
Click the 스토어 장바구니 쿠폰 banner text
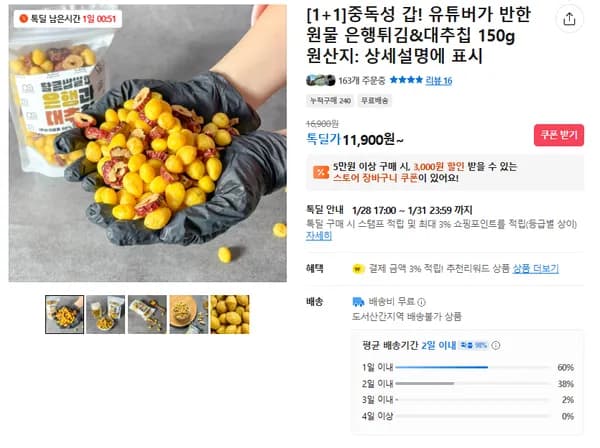pos(375,178)
